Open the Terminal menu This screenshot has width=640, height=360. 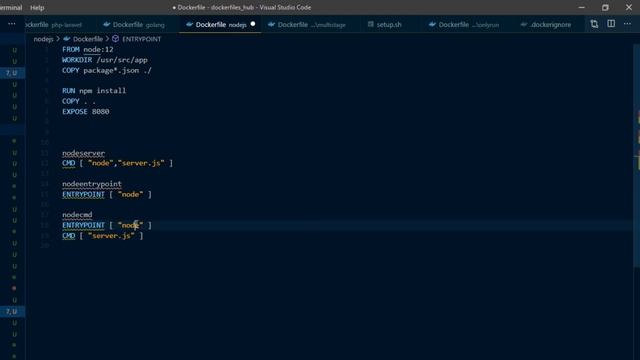11,7
